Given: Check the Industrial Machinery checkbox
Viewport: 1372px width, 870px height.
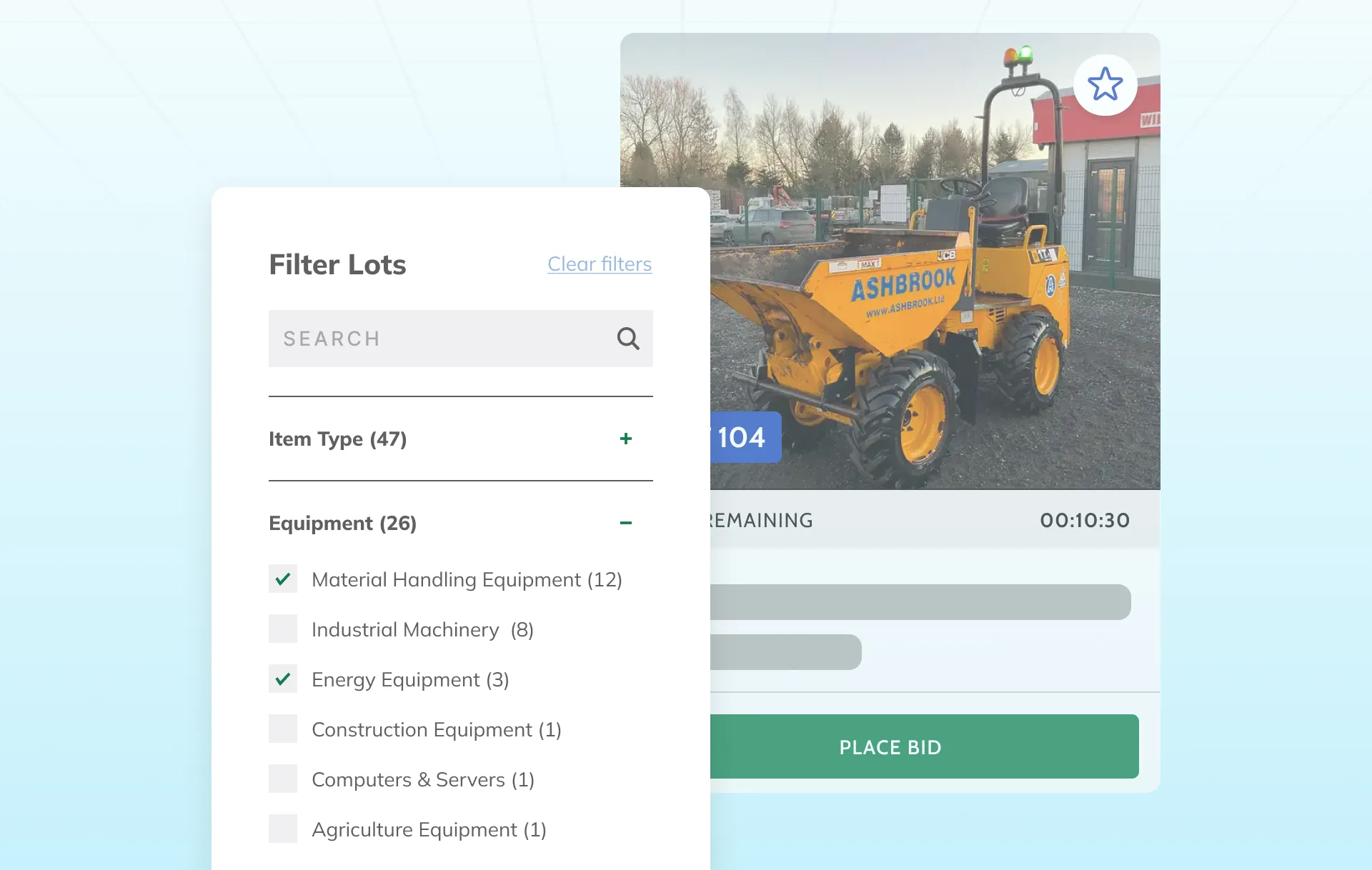Looking at the screenshot, I should click(283, 629).
